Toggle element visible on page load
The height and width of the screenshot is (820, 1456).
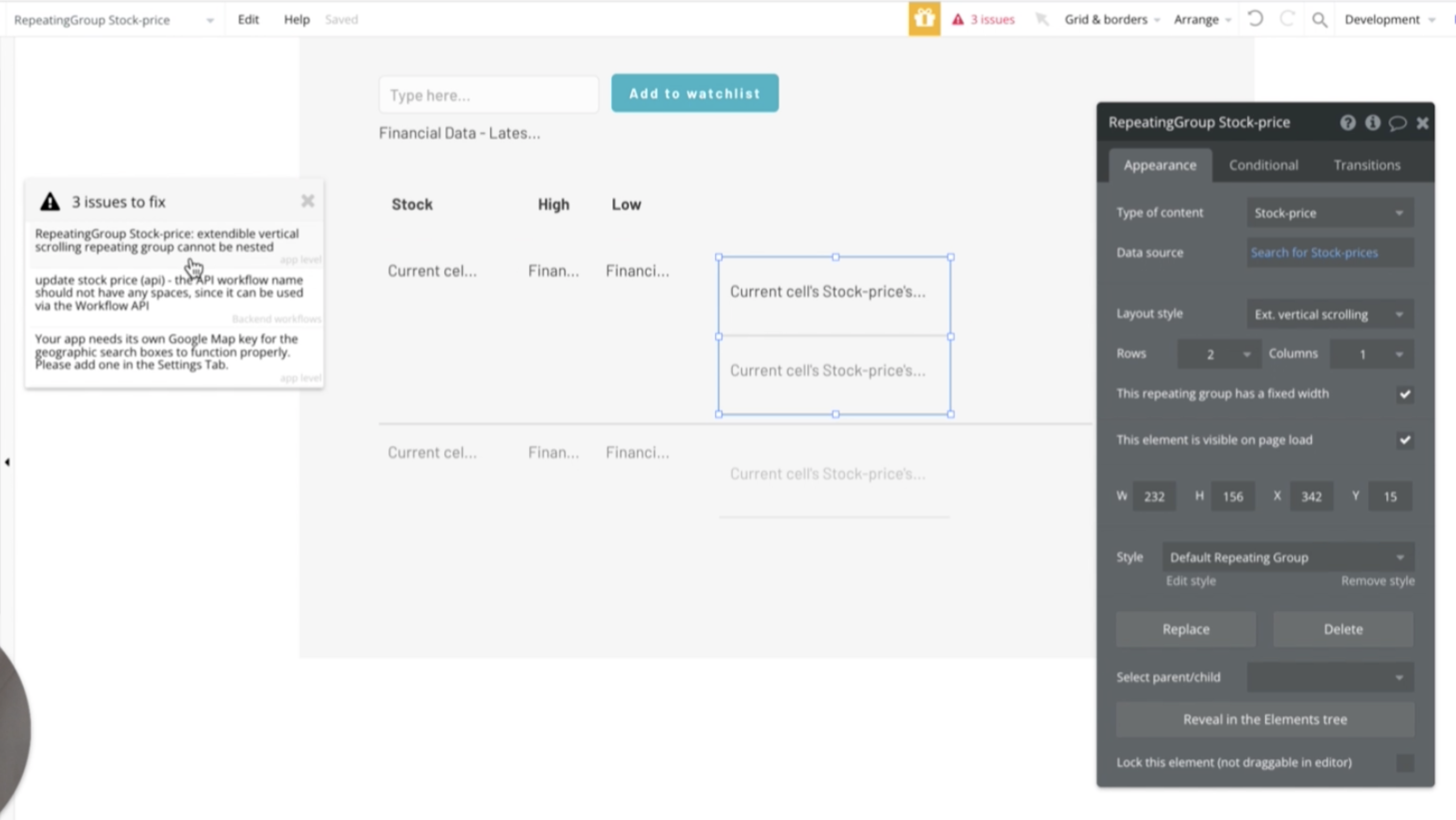click(1405, 440)
